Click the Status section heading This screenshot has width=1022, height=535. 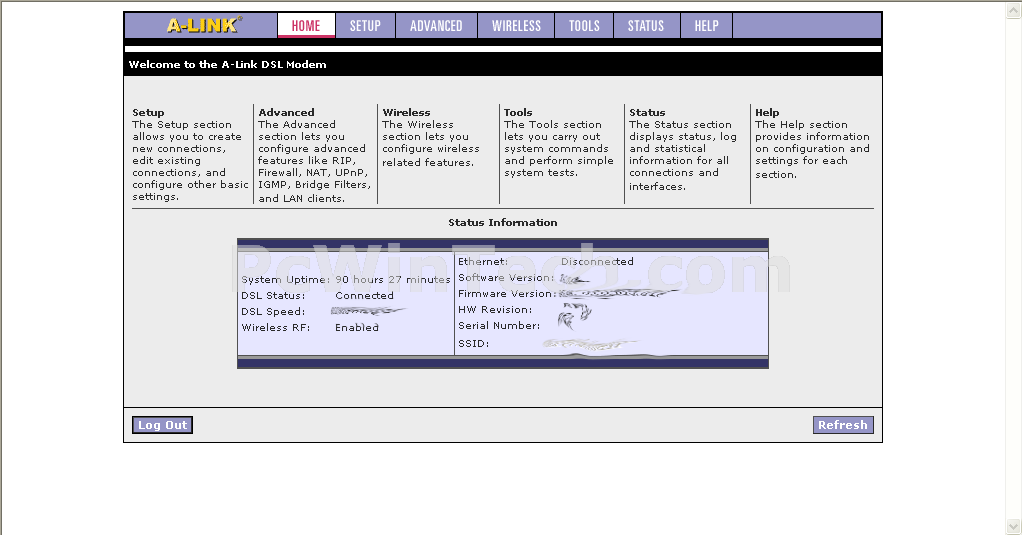[647, 112]
